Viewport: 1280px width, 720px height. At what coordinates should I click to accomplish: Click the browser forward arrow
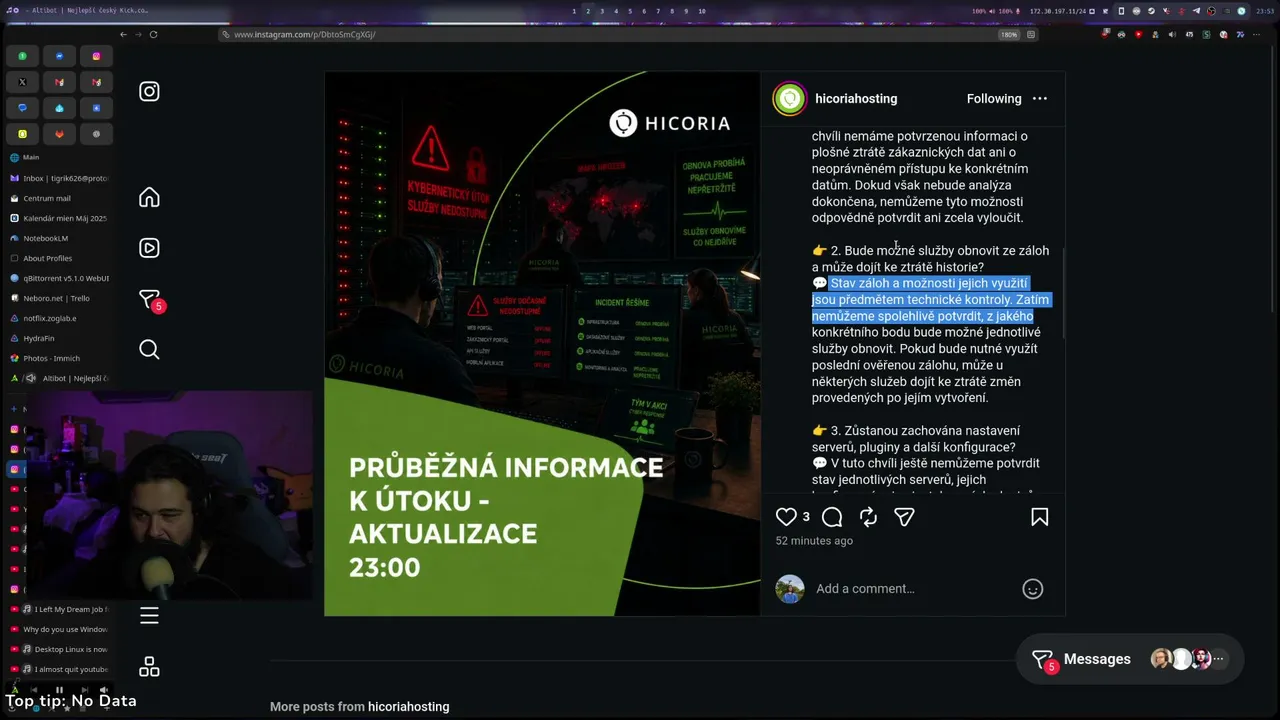139,34
